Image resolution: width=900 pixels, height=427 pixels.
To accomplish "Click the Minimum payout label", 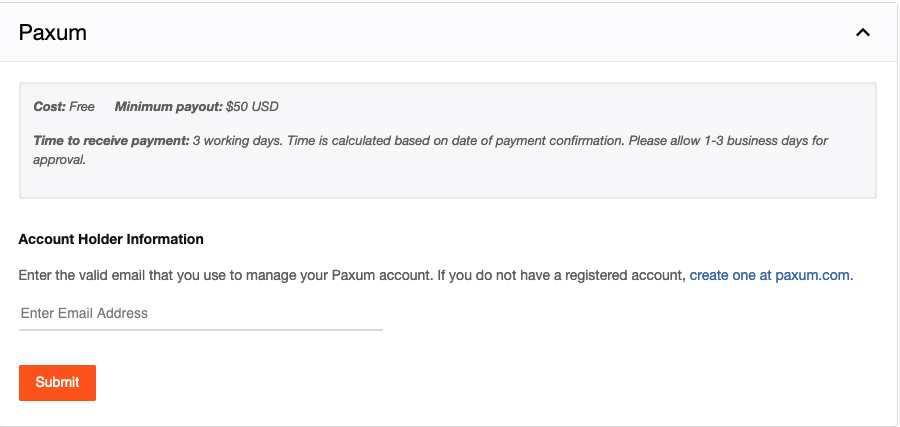I will click(x=168, y=106).
